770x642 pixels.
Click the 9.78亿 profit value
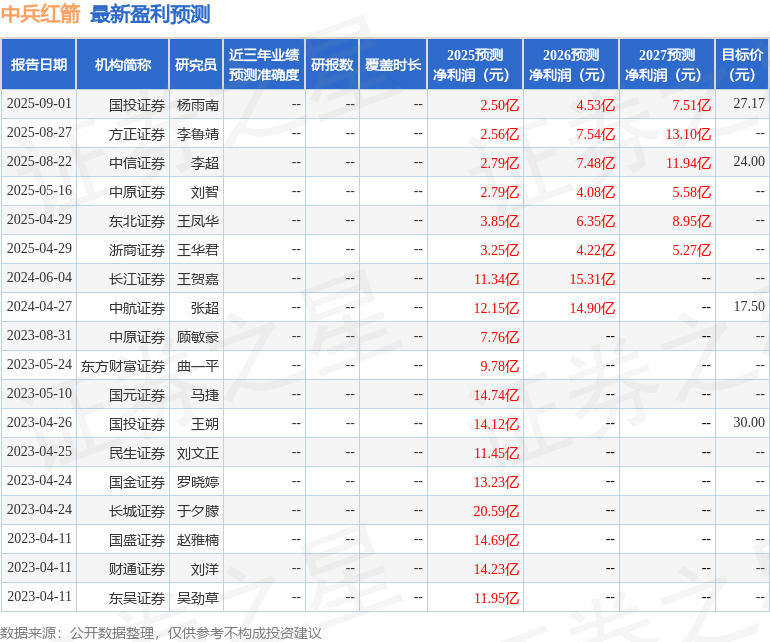tap(499, 366)
